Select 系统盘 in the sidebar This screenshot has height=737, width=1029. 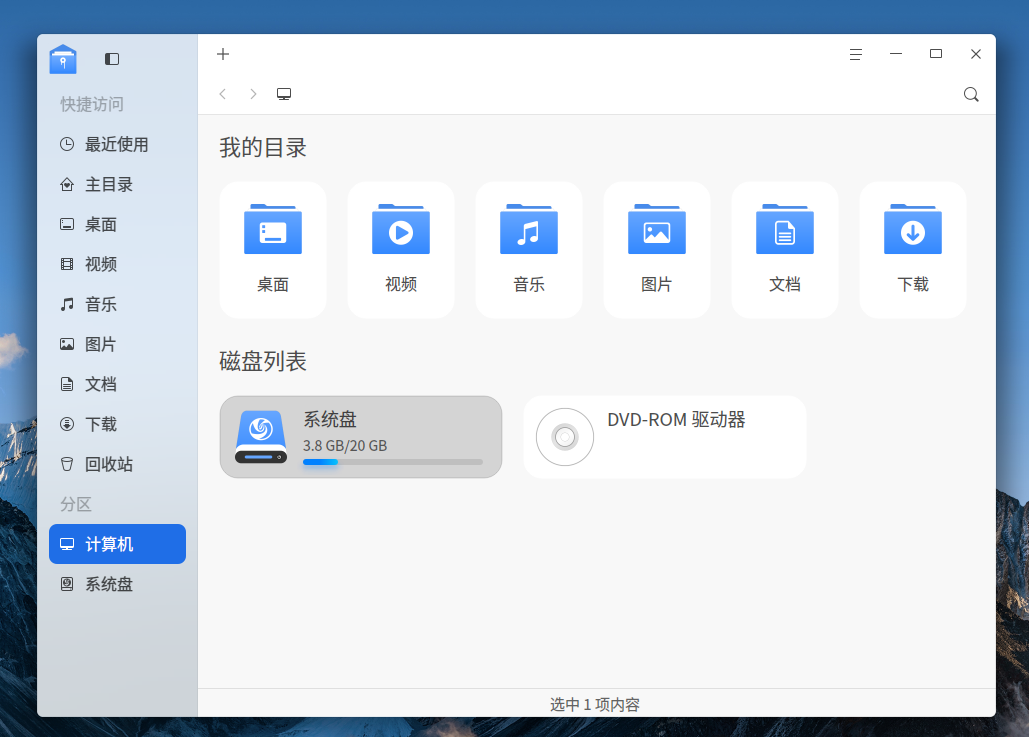117,584
